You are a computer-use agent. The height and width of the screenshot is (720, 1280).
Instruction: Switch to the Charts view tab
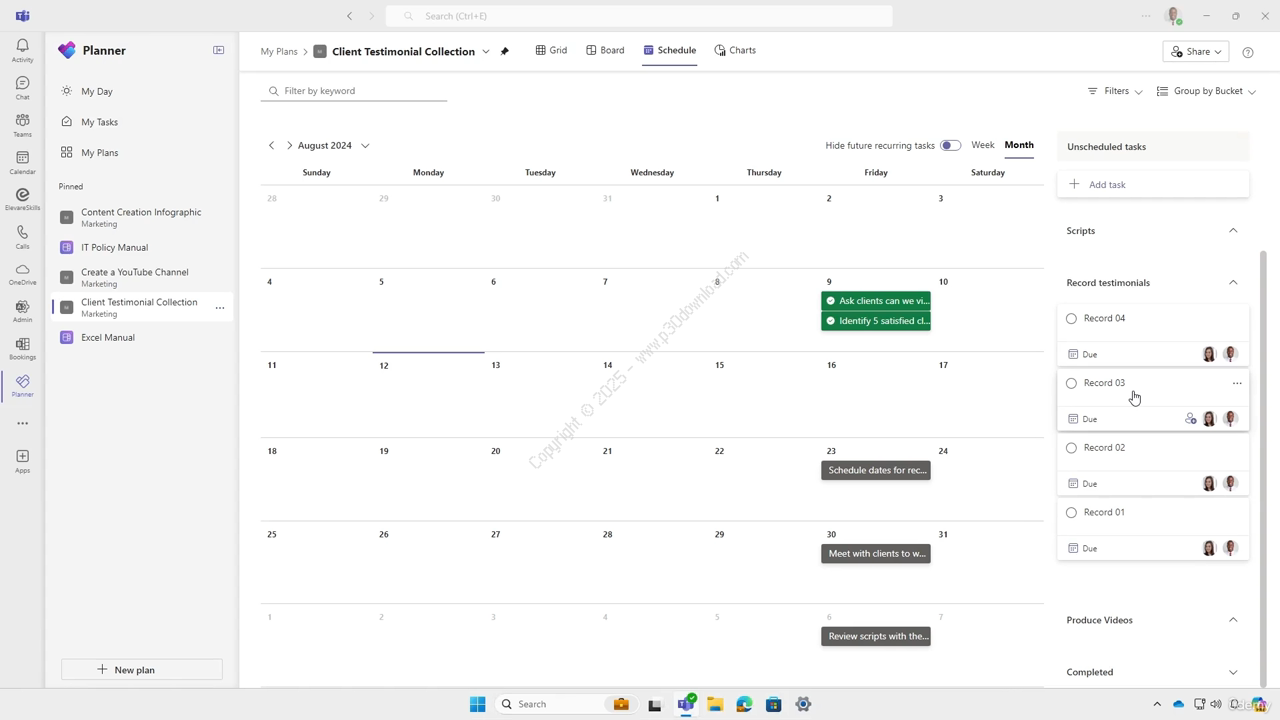click(735, 50)
